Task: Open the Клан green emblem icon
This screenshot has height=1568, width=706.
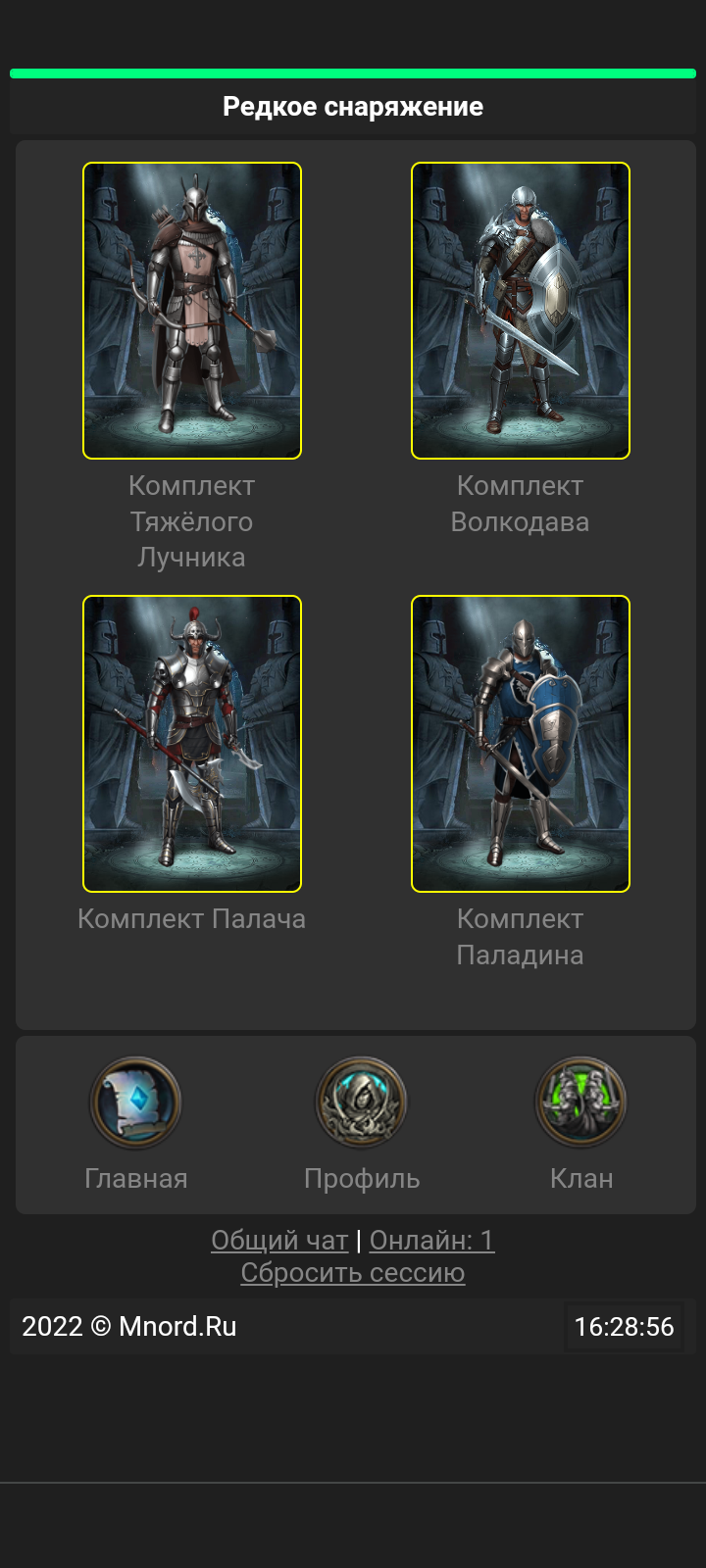Action: coord(581,1102)
